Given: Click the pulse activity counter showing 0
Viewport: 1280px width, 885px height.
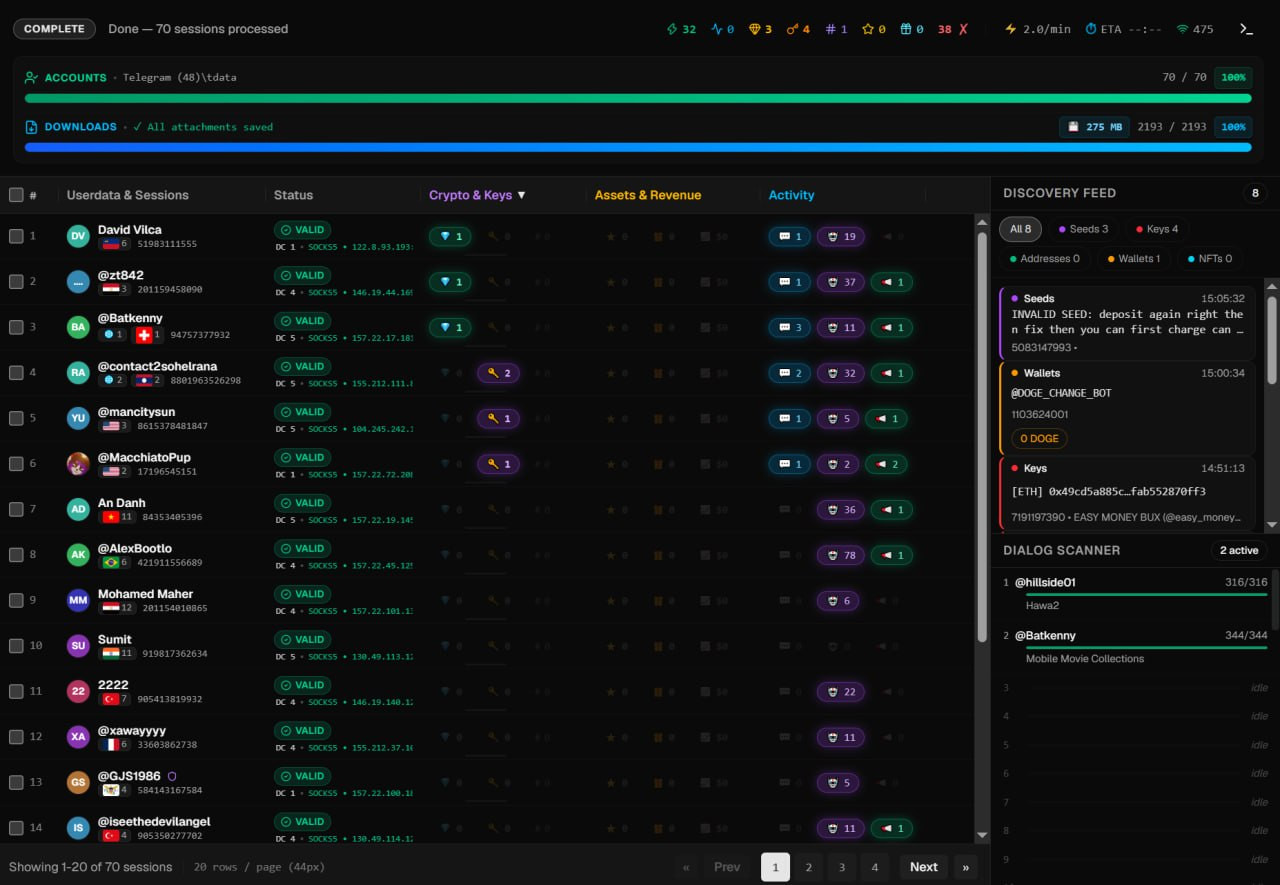Looking at the screenshot, I should [x=722, y=29].
